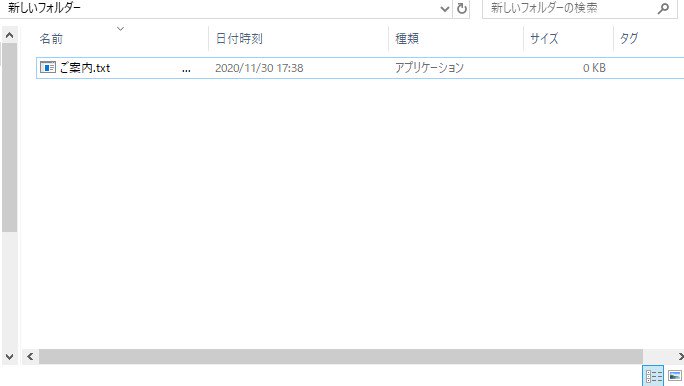Click the magnifier search icon

point(663,8)
